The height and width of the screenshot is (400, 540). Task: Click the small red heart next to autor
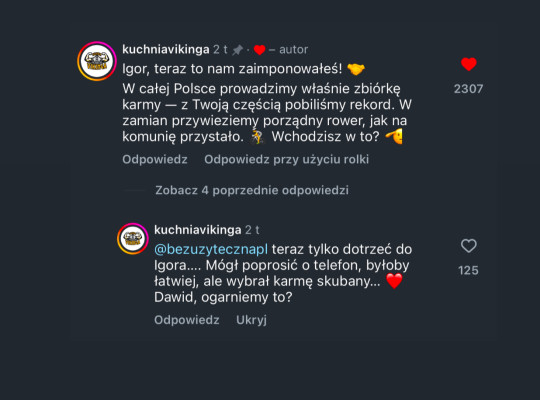260,50
